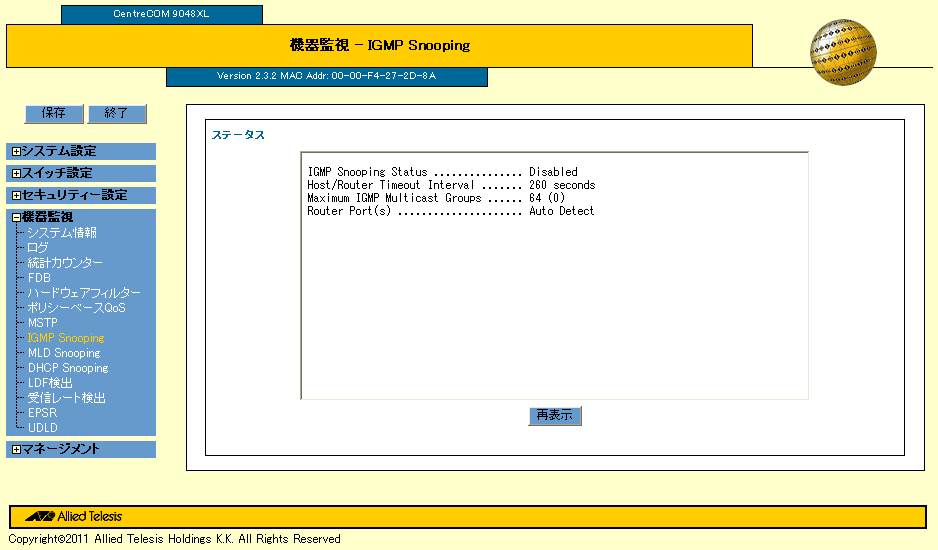Open MLD Snooping page
This screenshot has width=938, height=550.
(x=64, y=353)
